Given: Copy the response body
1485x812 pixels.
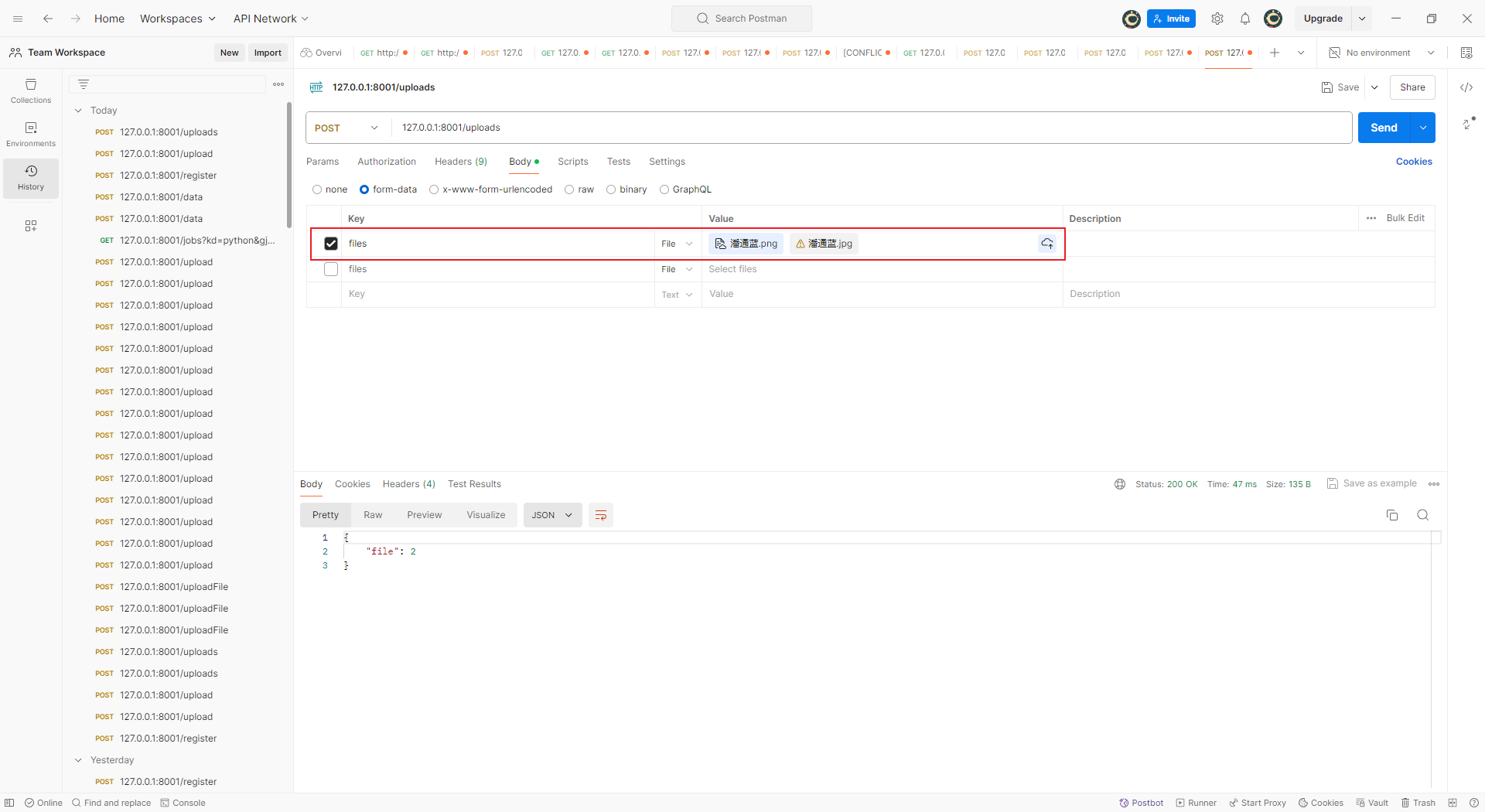Looking at the screenshot, I should point(1392,515).
